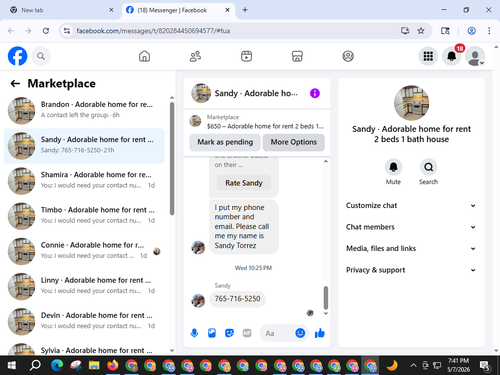Screen dimensions: 500x375
Task: Open the Video/Reels icon in top navigation
Action: (x=246, y=56)
